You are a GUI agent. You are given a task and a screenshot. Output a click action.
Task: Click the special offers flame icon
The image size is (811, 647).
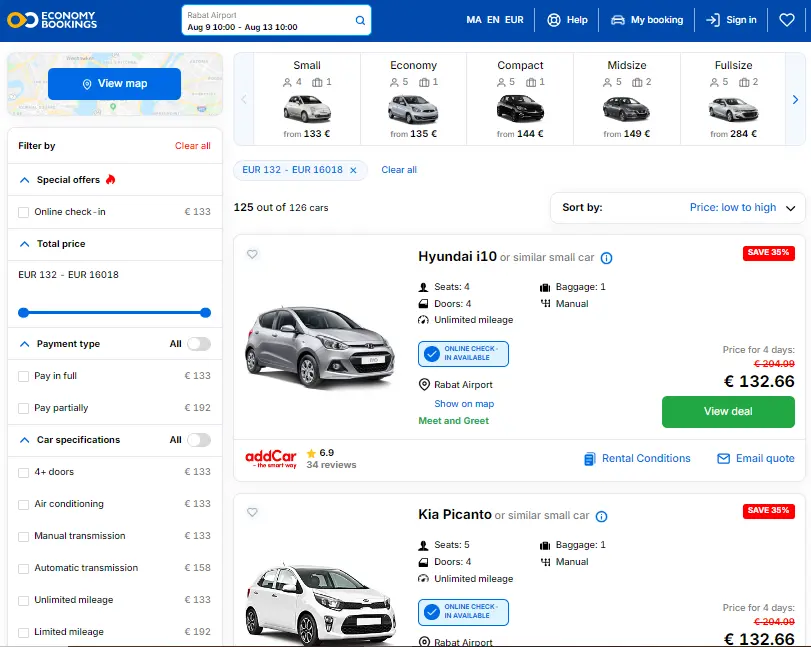click(110, 179)
